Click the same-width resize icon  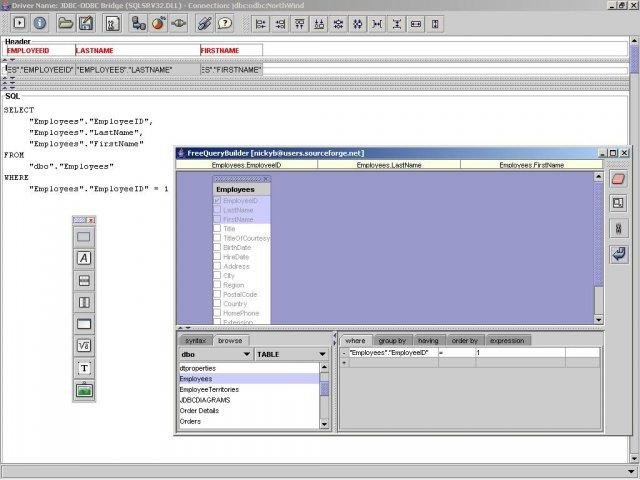click(416, 24)
